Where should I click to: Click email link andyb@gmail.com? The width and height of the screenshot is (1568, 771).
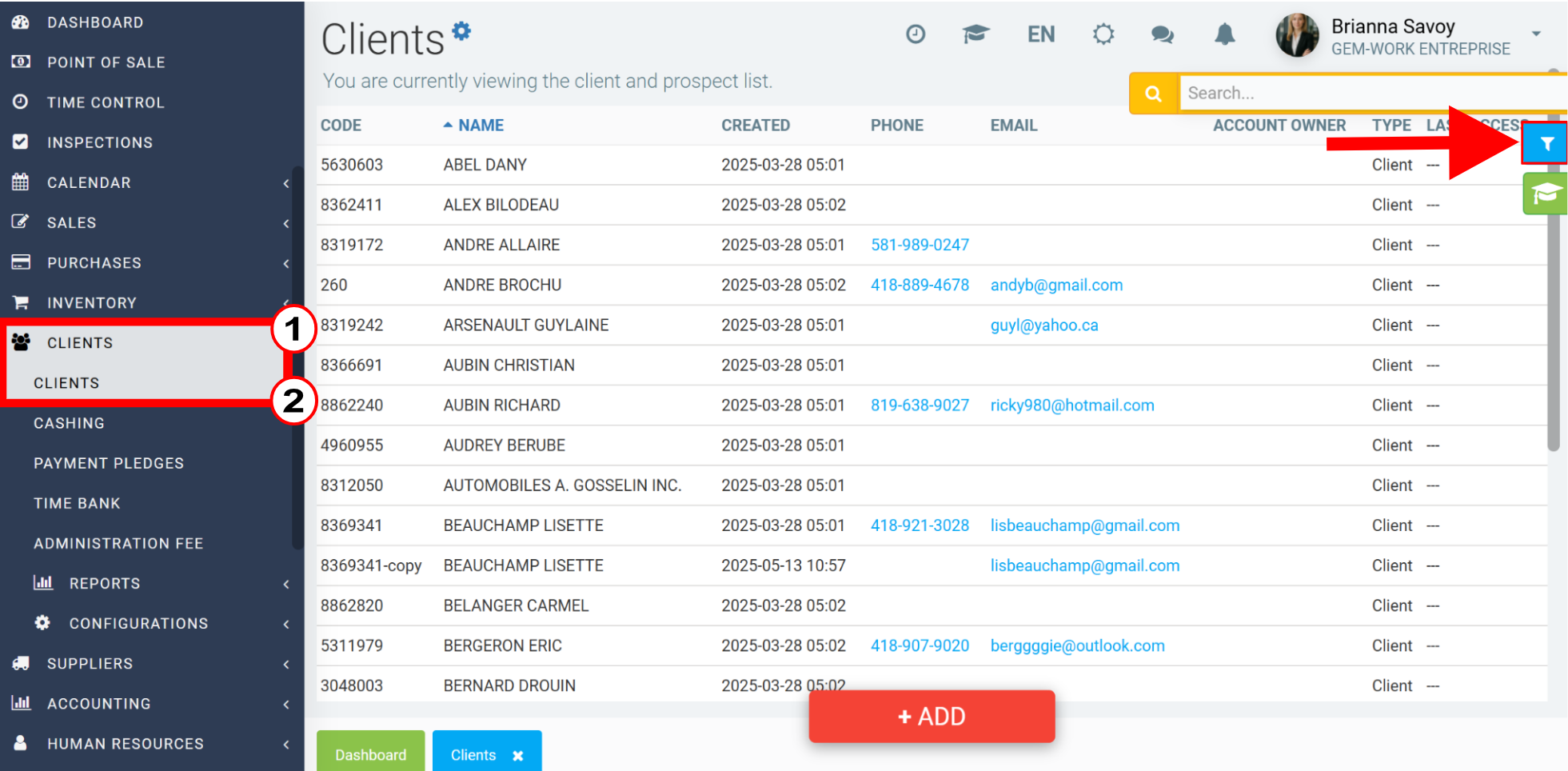tap(1056, 285)
